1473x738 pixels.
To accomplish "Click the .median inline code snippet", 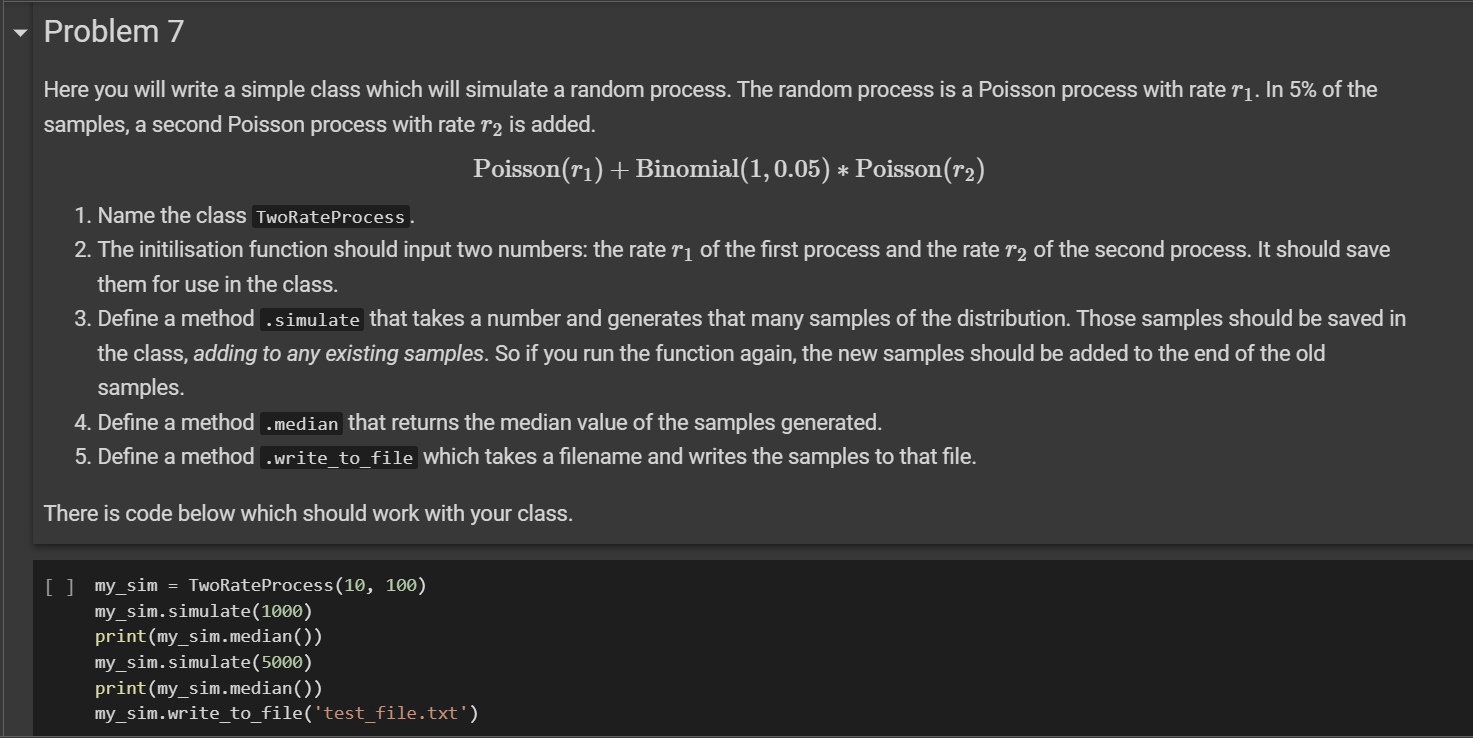I will (x=302, y=422).
